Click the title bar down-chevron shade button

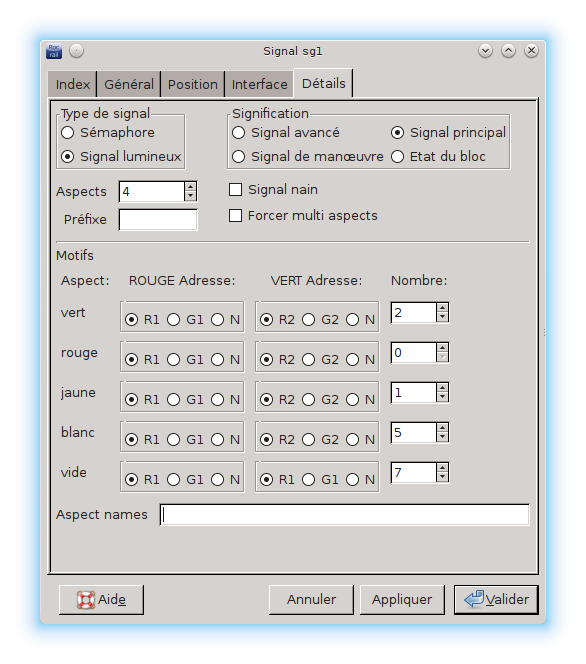[x=485, y=51]
